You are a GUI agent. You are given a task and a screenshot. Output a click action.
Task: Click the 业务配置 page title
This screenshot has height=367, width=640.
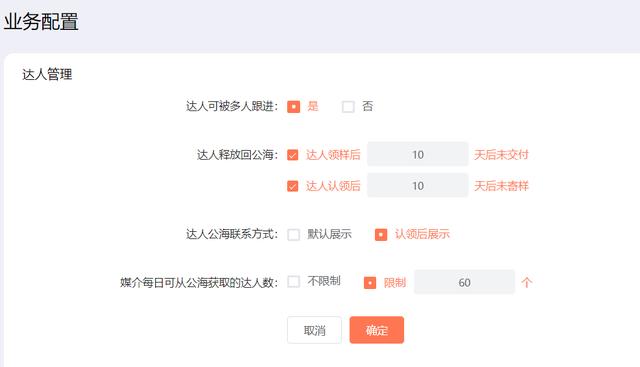[41, 22]
